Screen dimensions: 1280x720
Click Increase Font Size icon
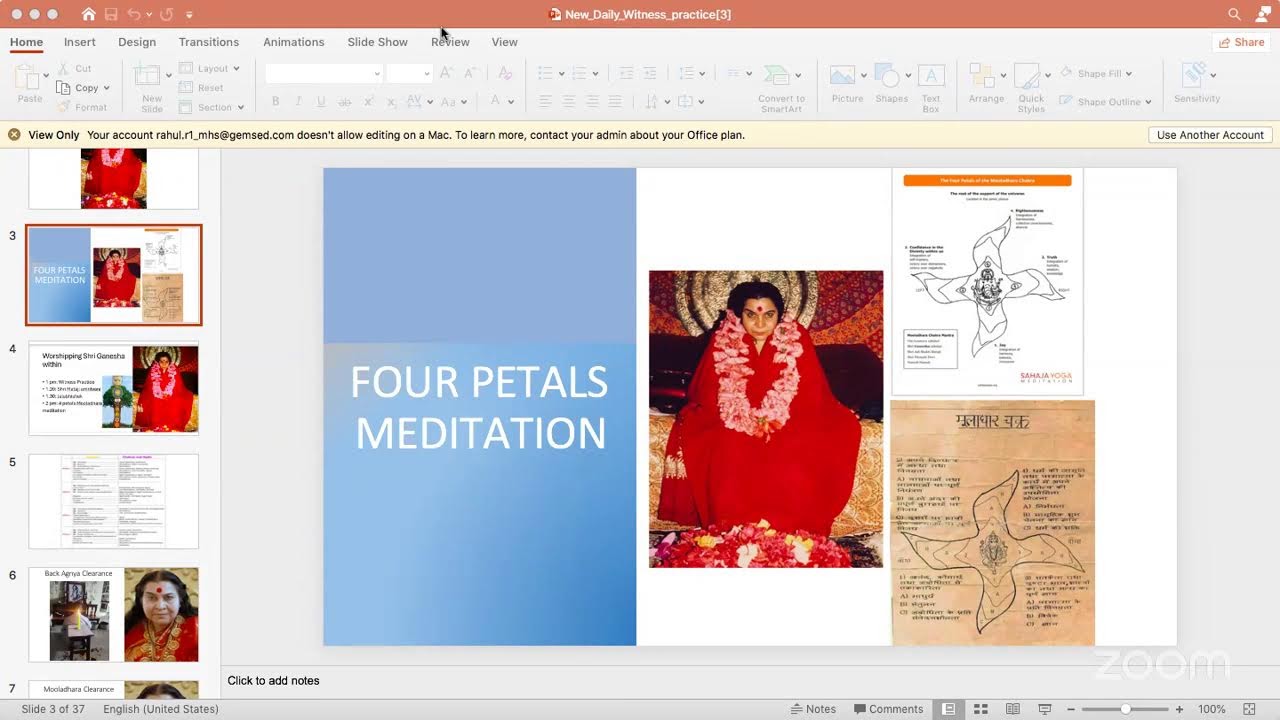click(446, 73)
